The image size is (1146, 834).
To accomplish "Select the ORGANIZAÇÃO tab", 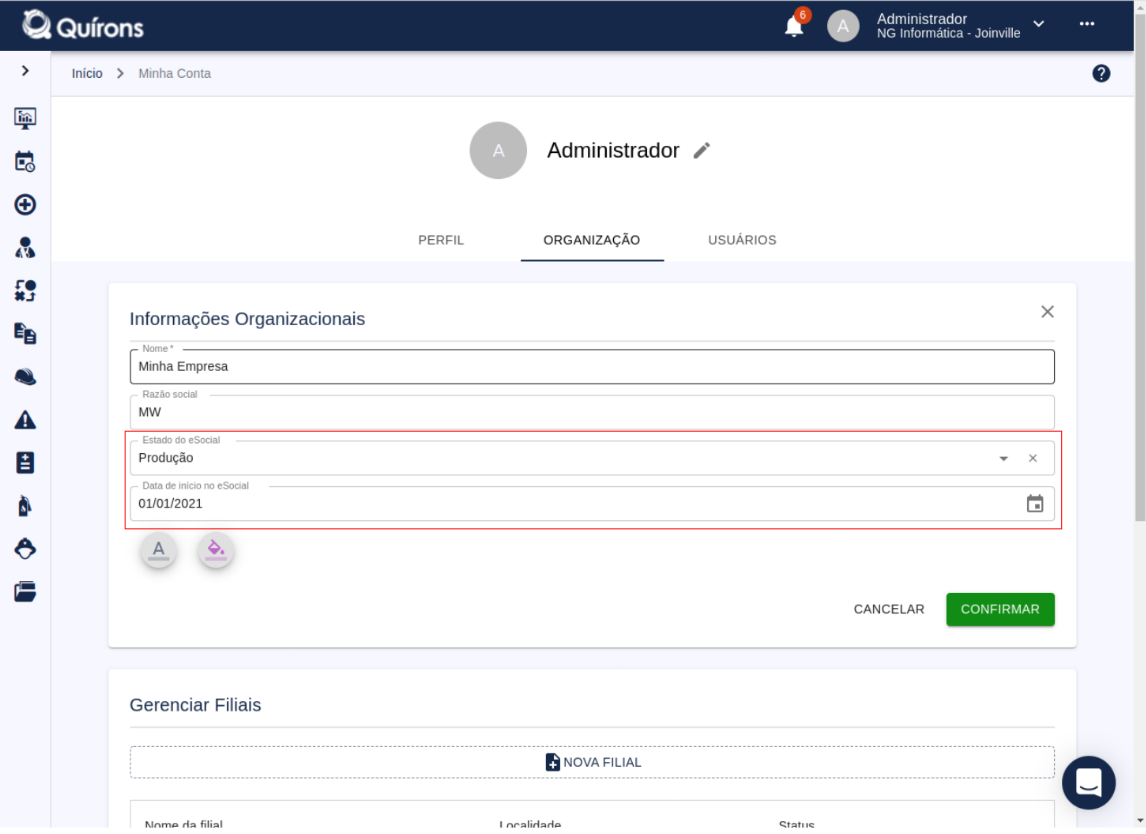I will [592, 240].
